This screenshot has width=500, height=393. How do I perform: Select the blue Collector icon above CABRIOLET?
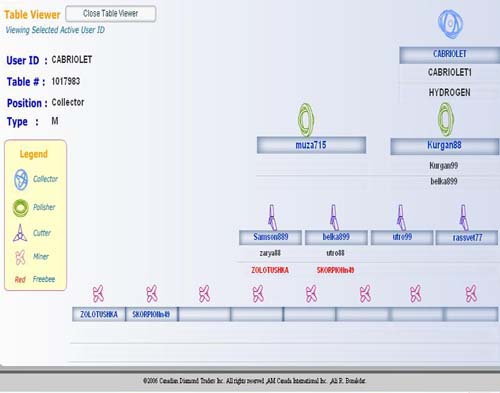[450, 24]
